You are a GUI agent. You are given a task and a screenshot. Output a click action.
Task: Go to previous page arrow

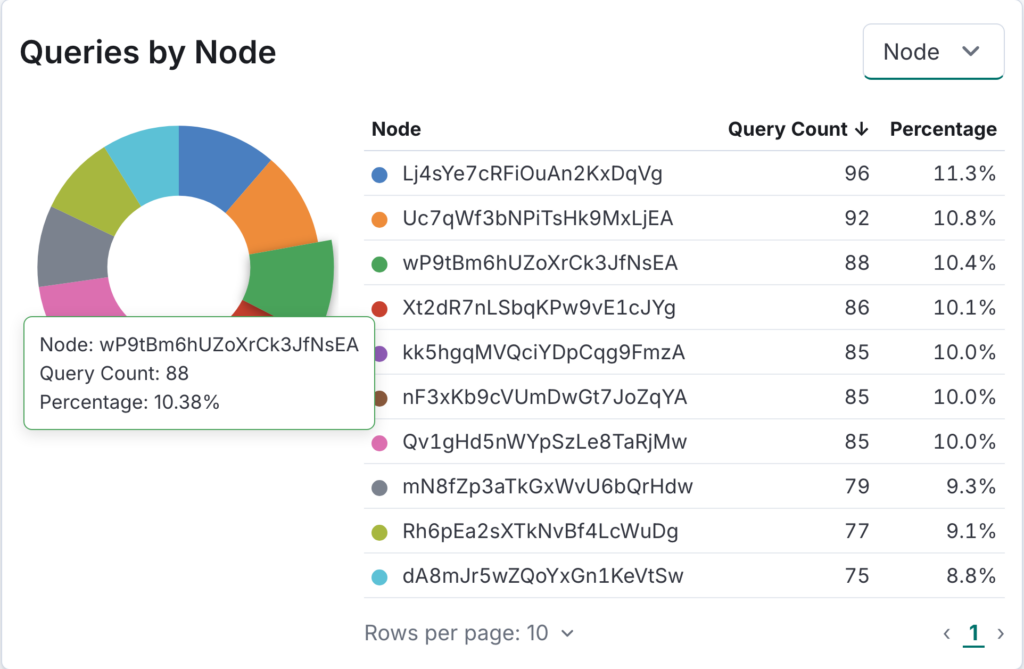point(946,634)
